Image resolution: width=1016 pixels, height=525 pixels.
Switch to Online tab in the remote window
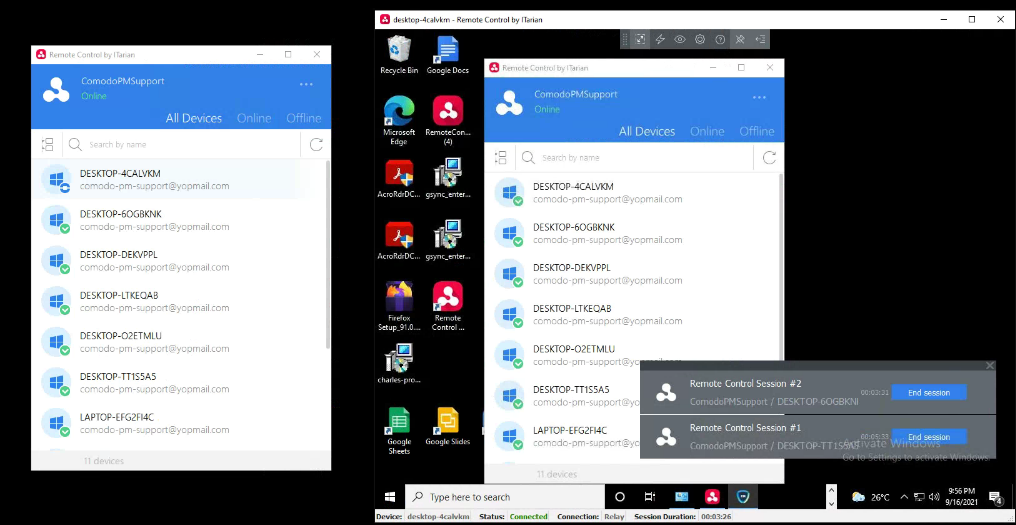pyautogui.click(x=707, y=132)
